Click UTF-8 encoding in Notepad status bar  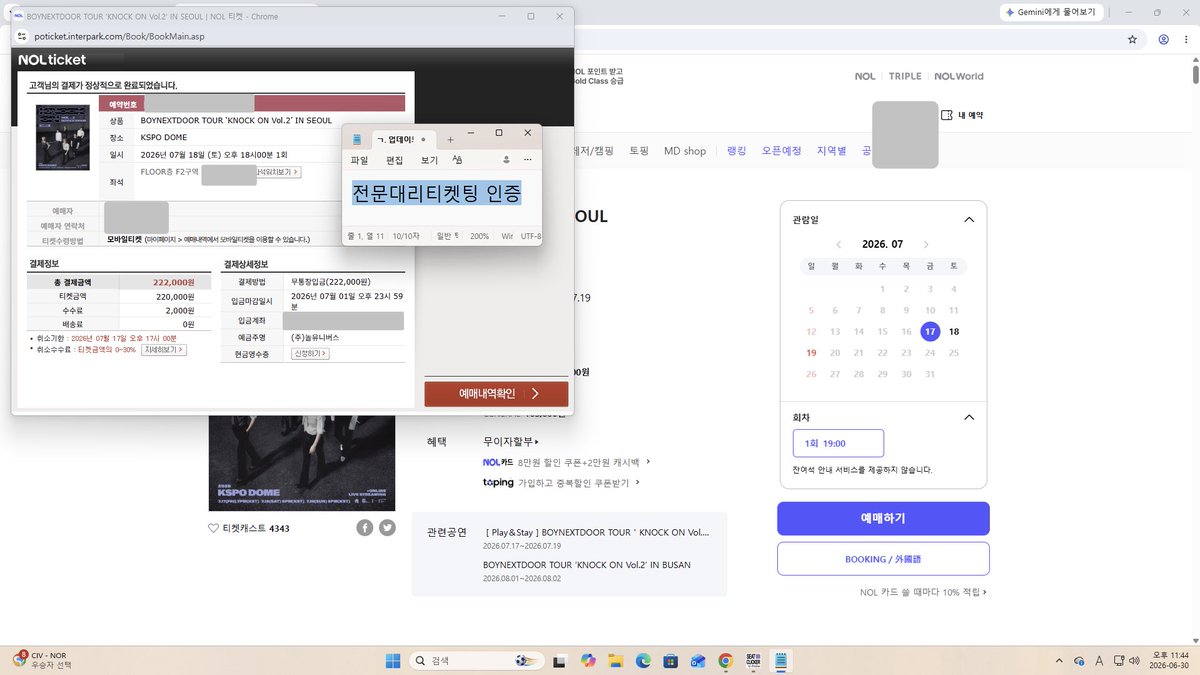point(530,236)
